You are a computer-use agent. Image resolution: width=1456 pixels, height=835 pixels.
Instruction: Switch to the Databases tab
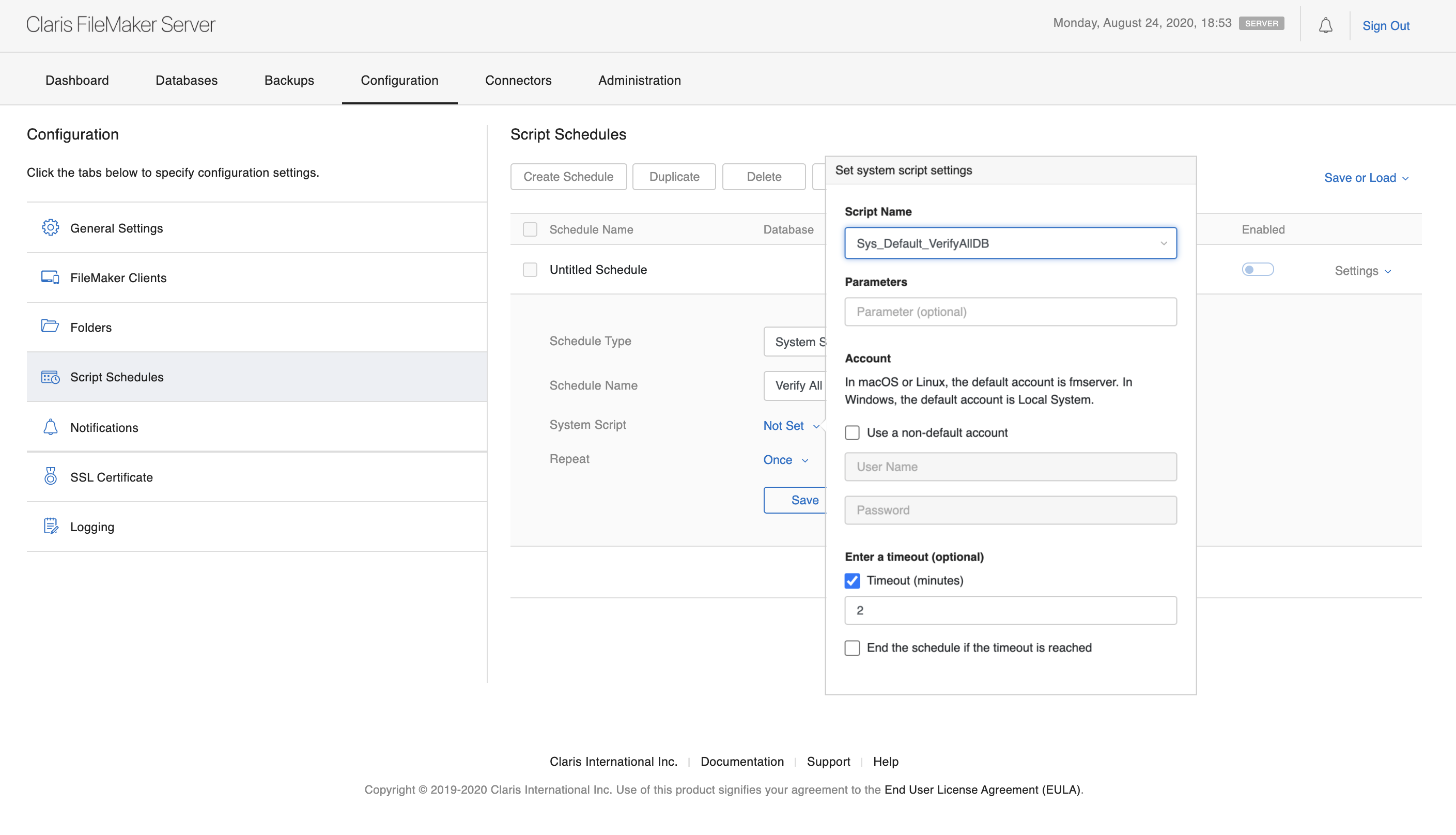[187, 80]
